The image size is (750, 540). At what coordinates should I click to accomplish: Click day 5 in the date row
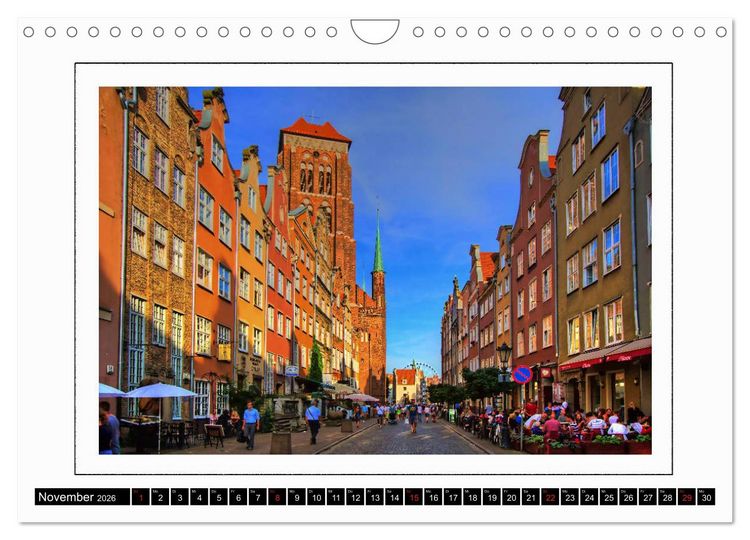tap(219, 496)
